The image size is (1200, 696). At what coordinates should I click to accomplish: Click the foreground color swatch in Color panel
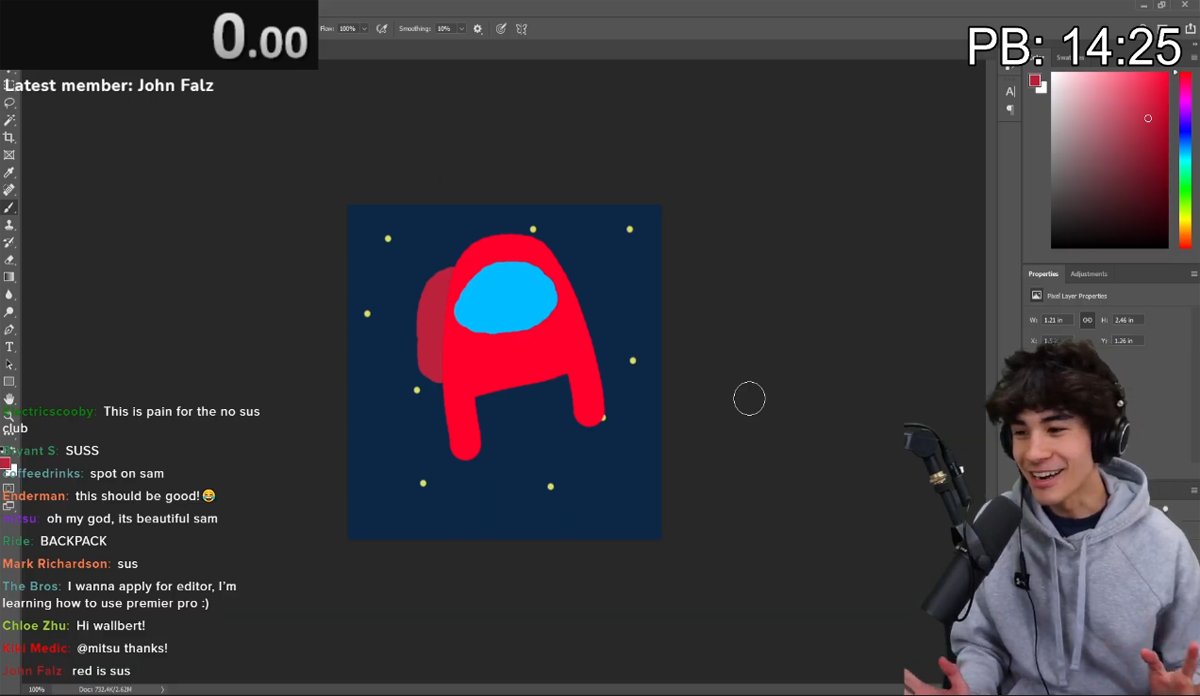click(x=1035, y=80)
